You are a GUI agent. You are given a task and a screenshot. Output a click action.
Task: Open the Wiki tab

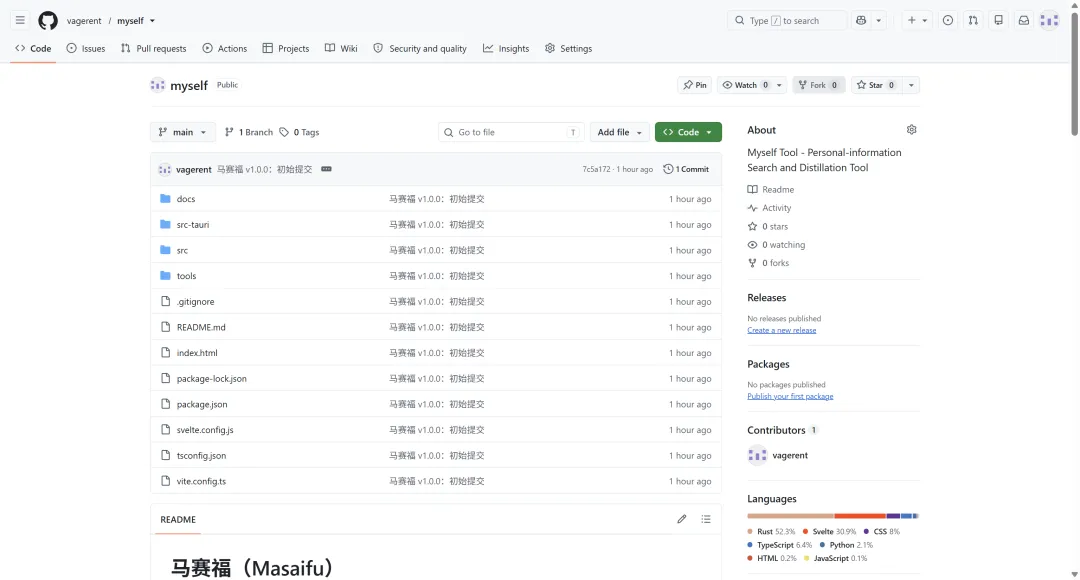[341, 48]
